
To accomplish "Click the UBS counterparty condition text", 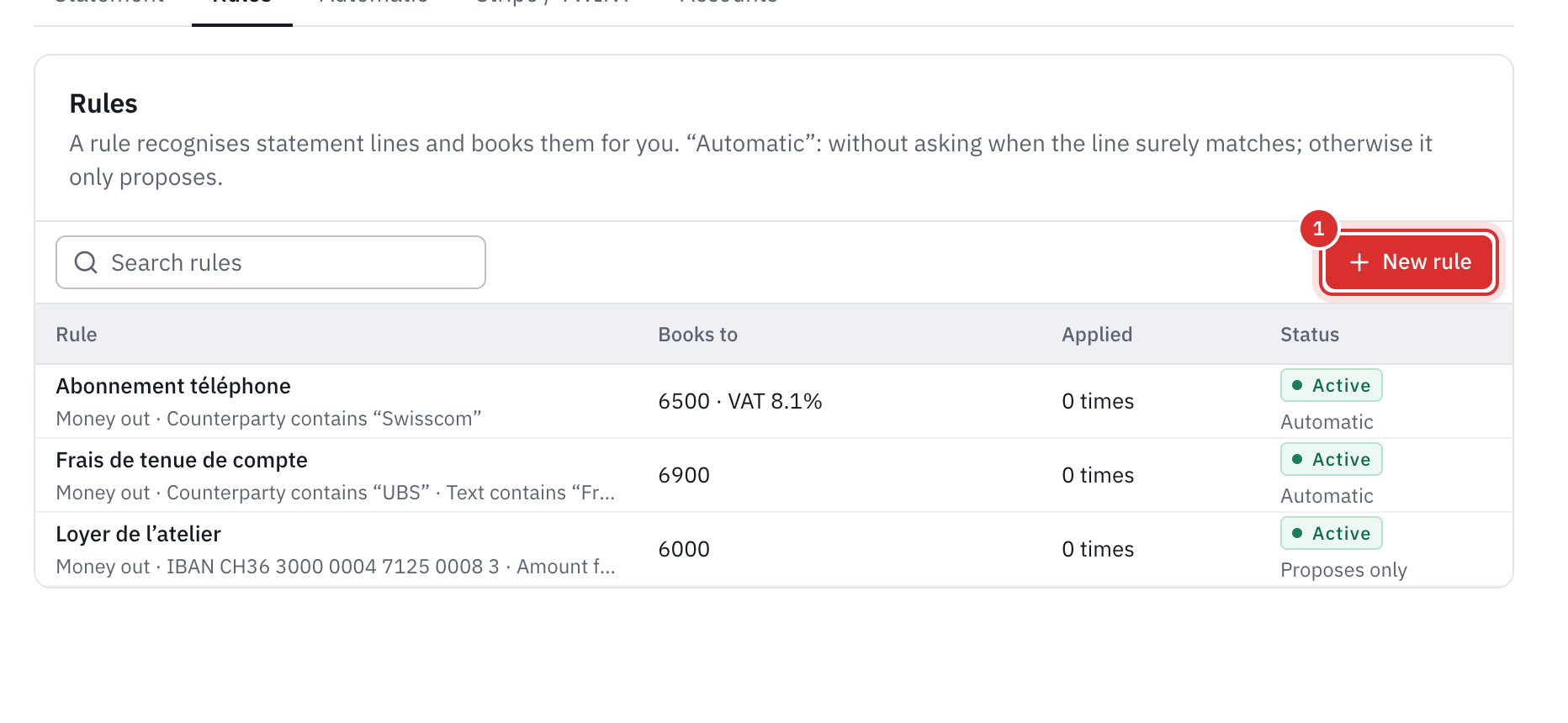I will [299, 493].
